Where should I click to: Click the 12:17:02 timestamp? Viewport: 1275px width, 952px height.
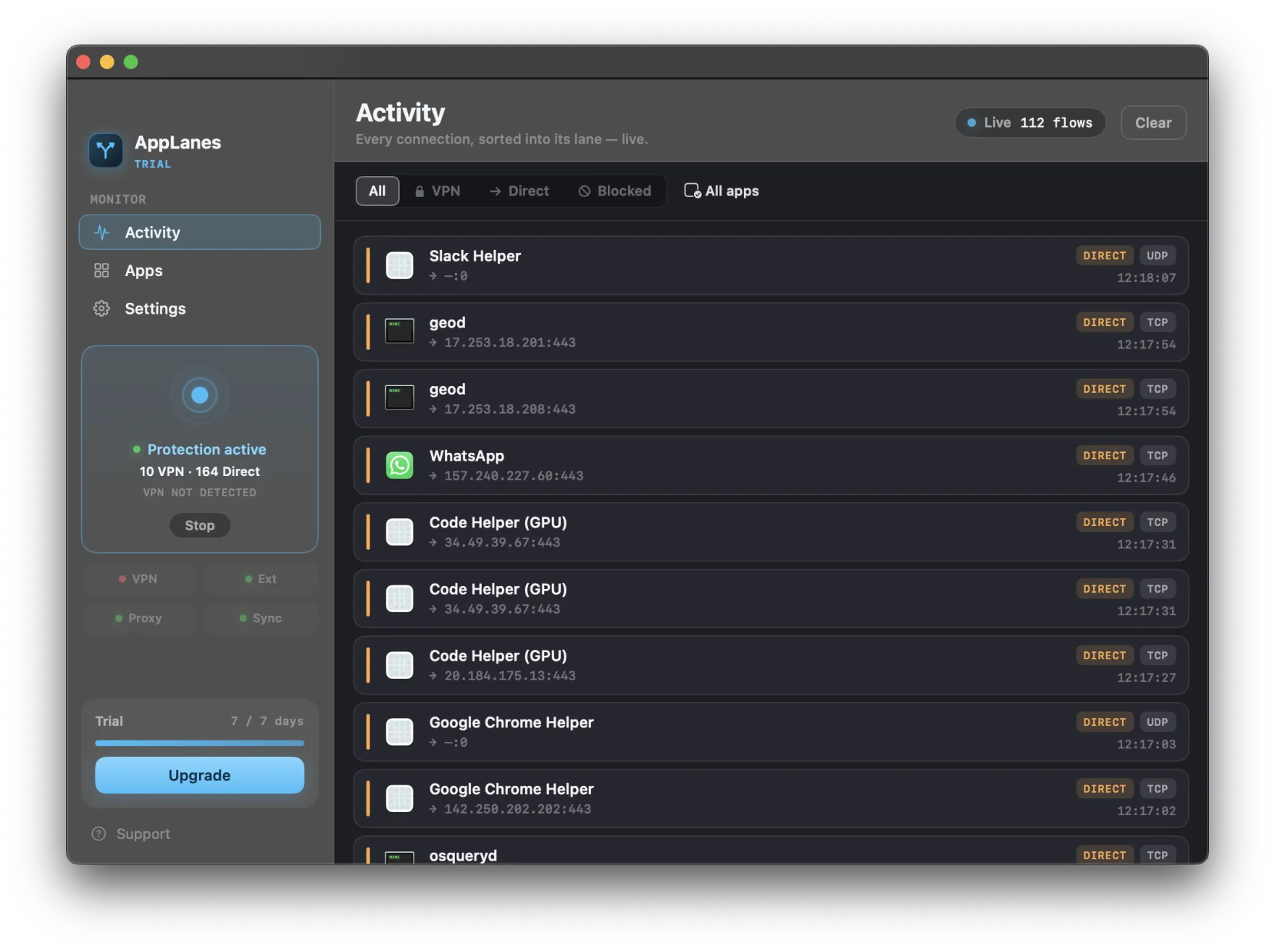coord(1146,811)
